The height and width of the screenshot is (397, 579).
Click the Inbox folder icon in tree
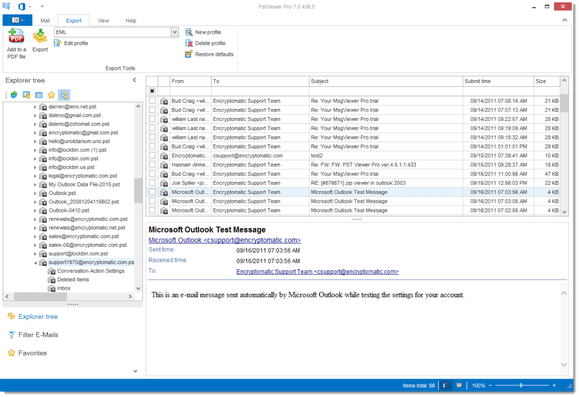tap(51, 288)
